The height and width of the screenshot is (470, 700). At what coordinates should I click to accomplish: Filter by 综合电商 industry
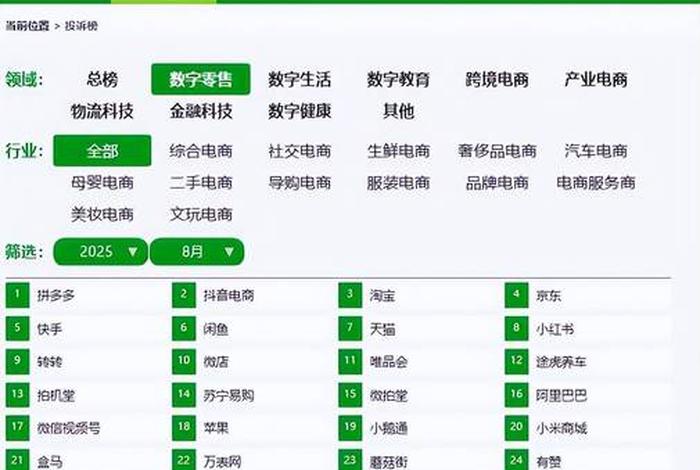[201, 151]
